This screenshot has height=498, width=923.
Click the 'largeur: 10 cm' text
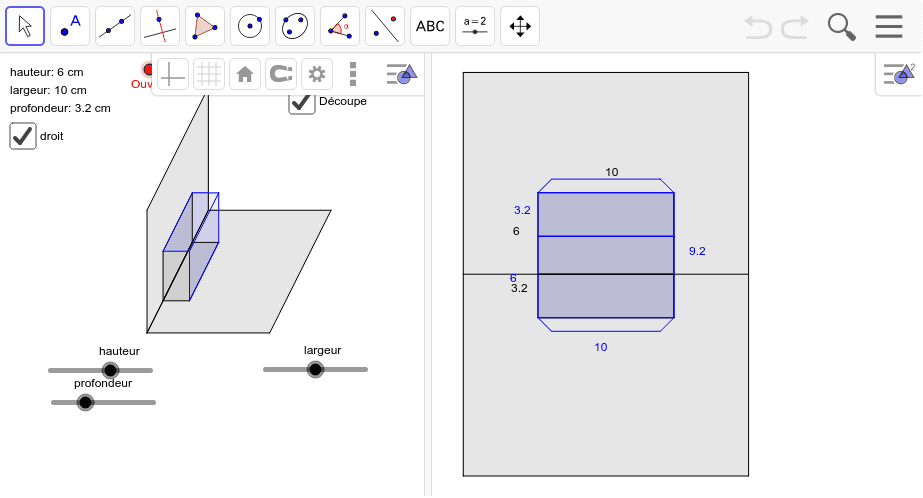point(48,90)
